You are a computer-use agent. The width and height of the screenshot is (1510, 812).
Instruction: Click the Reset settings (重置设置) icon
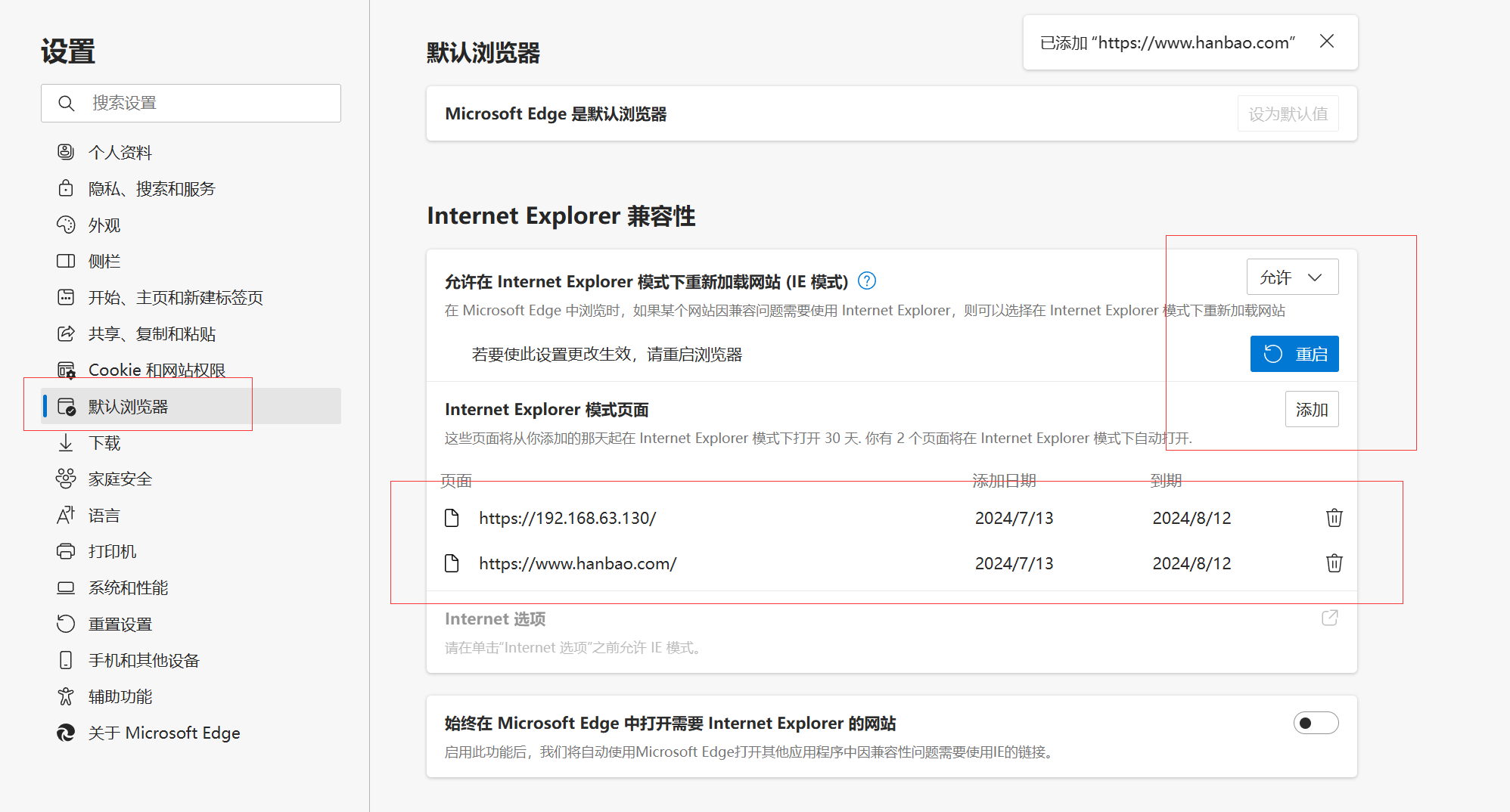66,624
